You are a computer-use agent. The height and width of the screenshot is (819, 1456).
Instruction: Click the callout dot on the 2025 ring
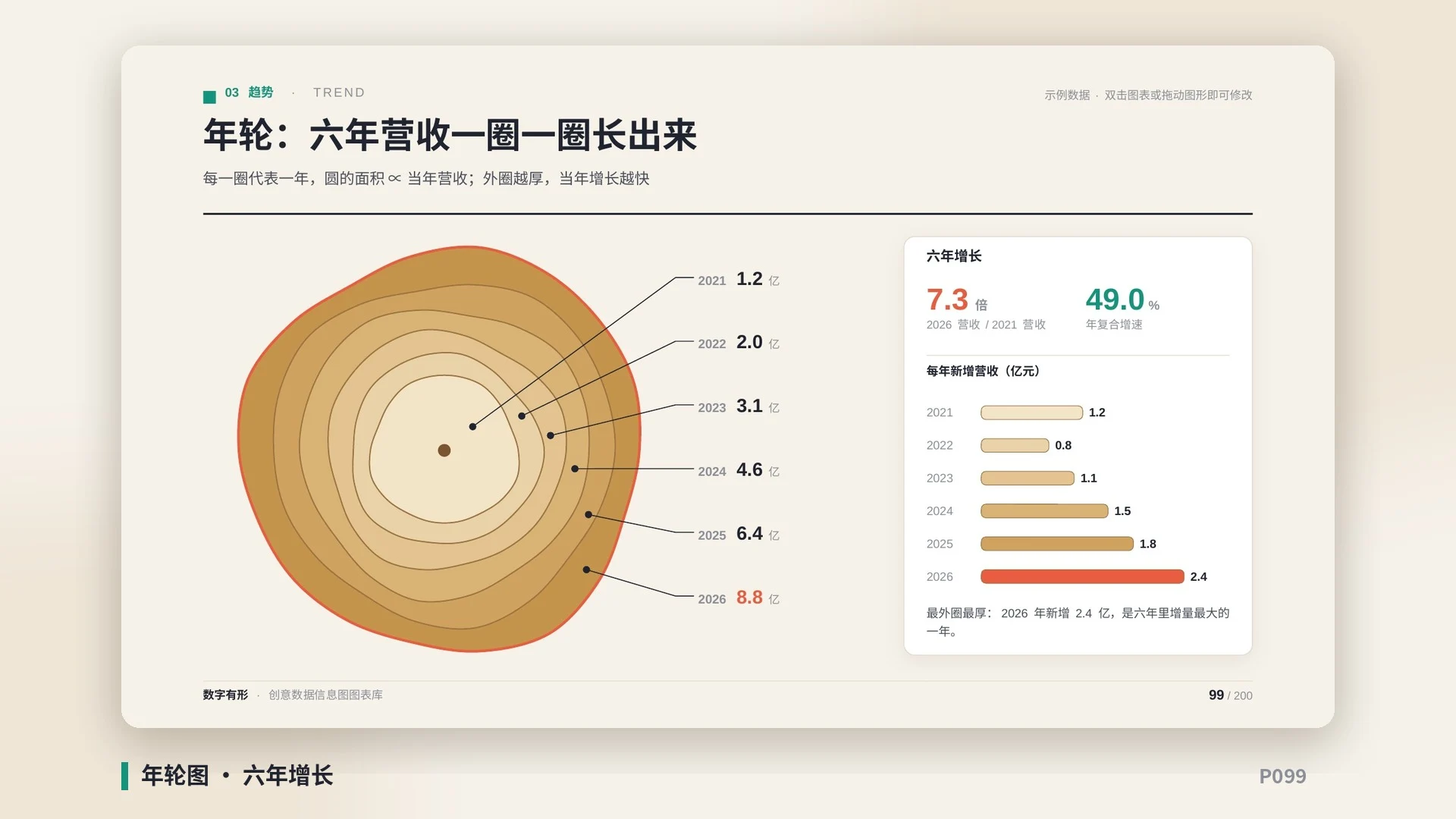[588, 515]
